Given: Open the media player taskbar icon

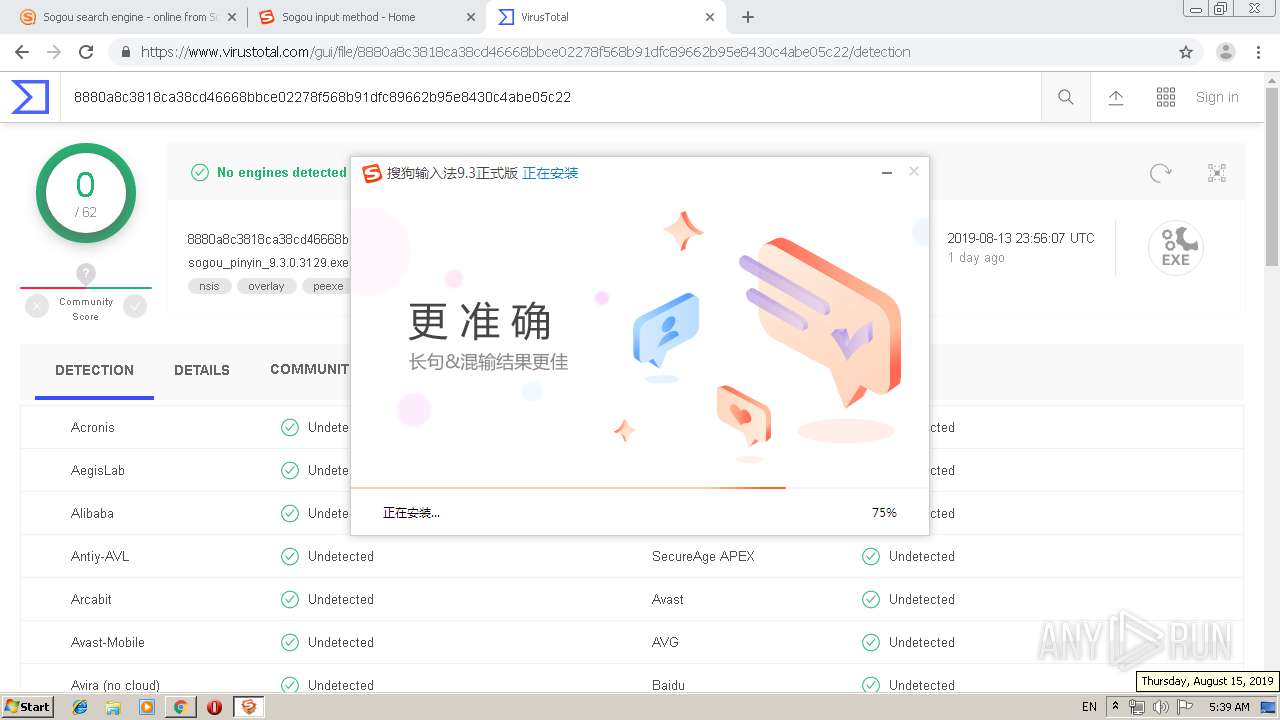Looking at the screenshot, I should (147, 707).
